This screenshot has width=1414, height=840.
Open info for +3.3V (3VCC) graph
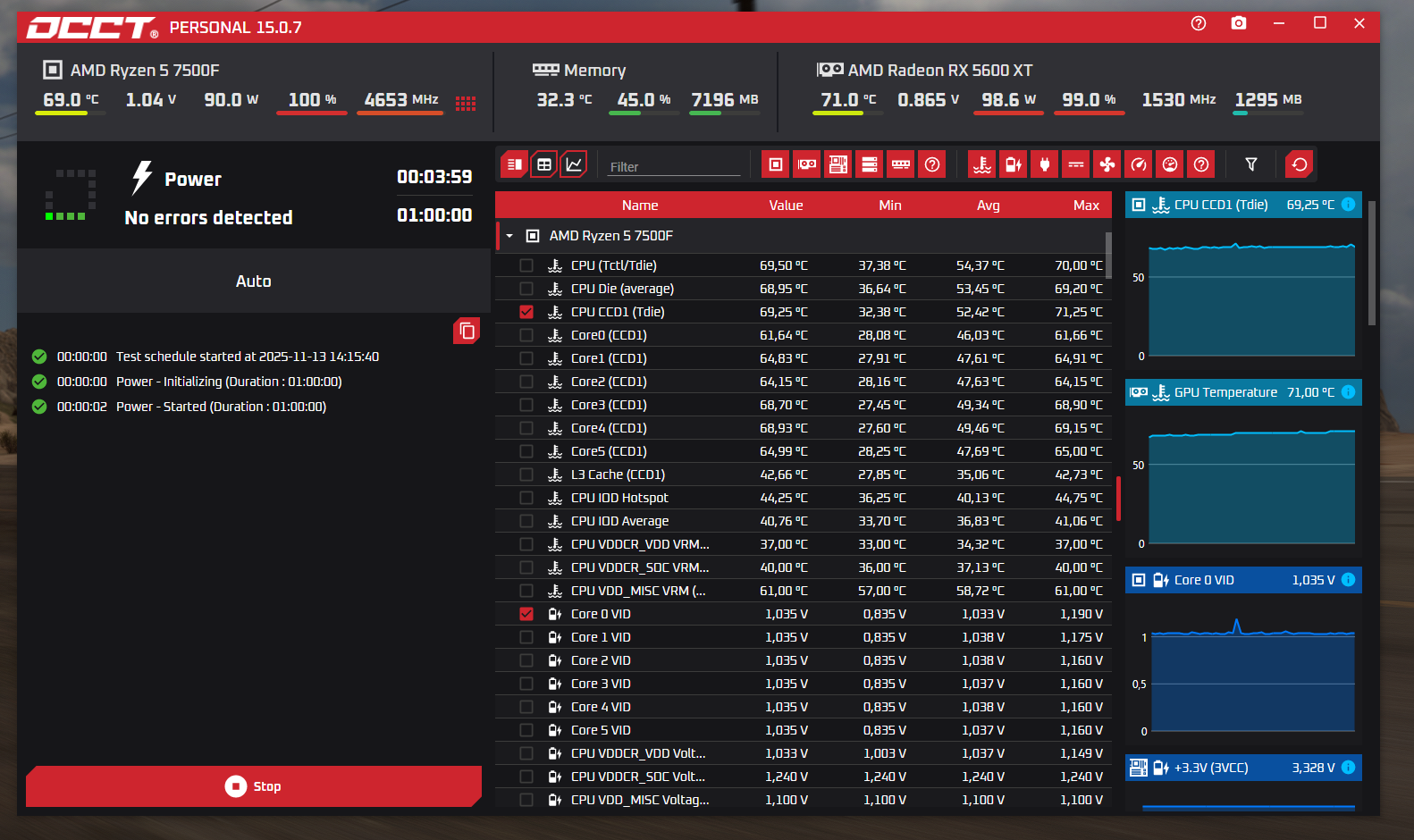coord(1348,768)
